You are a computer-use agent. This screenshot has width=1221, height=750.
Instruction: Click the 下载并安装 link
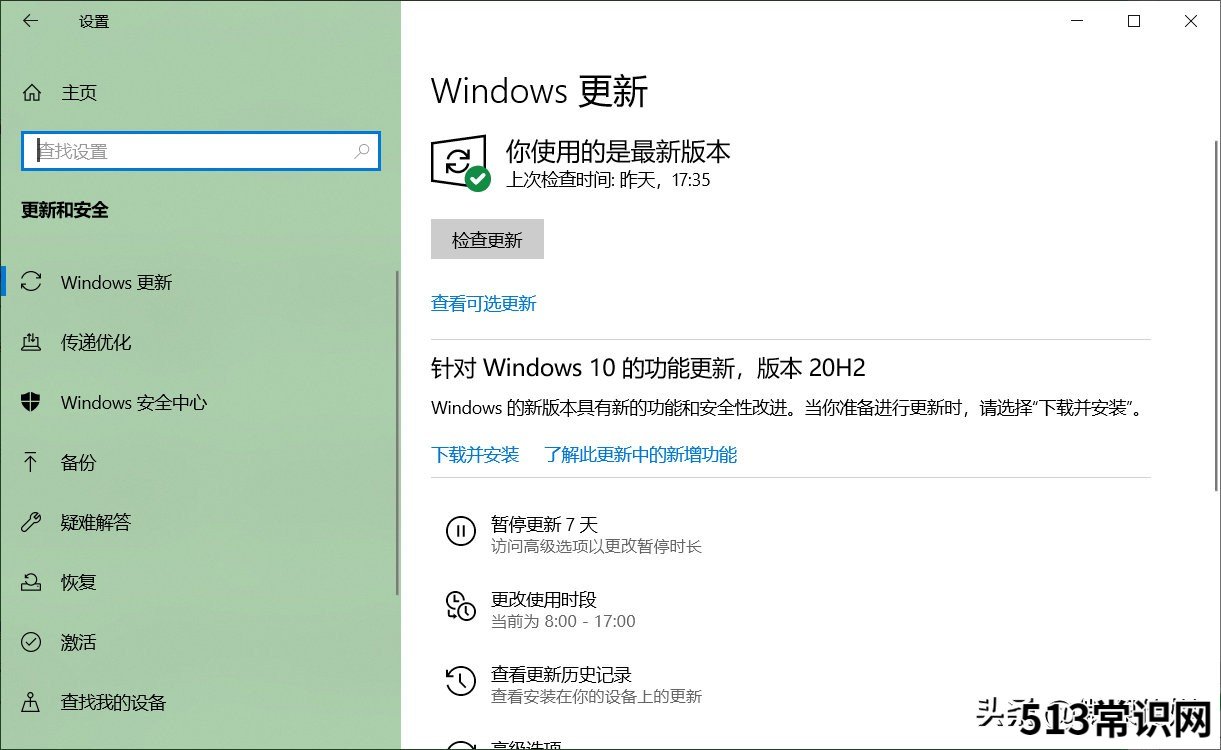[x=475, y=455]
